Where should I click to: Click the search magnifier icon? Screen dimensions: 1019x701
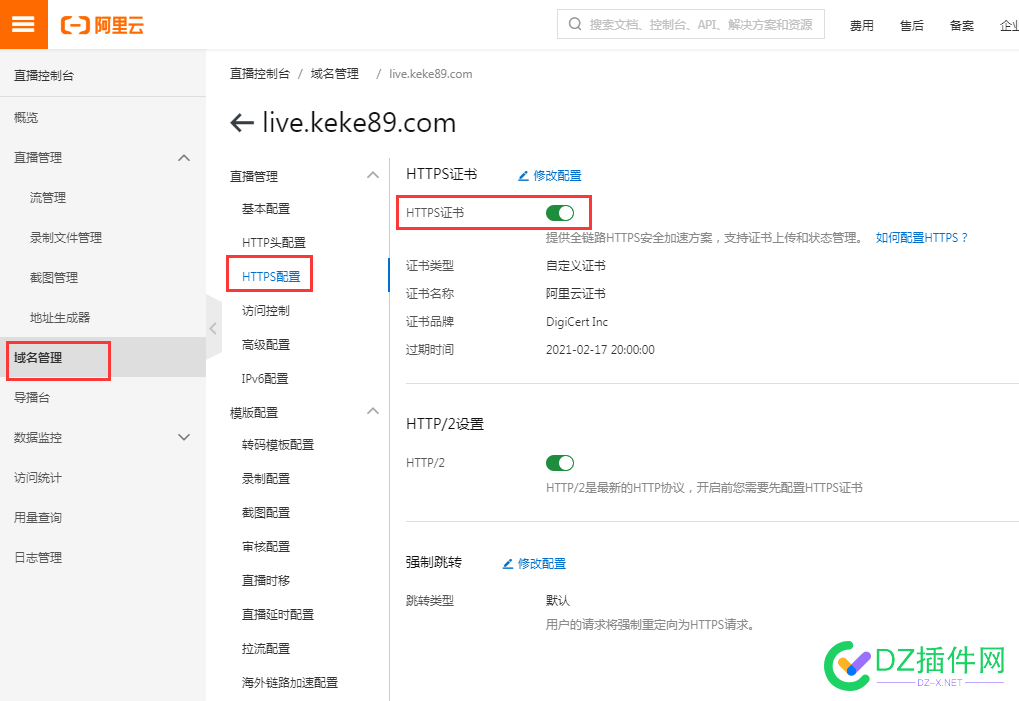pyautogui.click(x=574, y=25)
